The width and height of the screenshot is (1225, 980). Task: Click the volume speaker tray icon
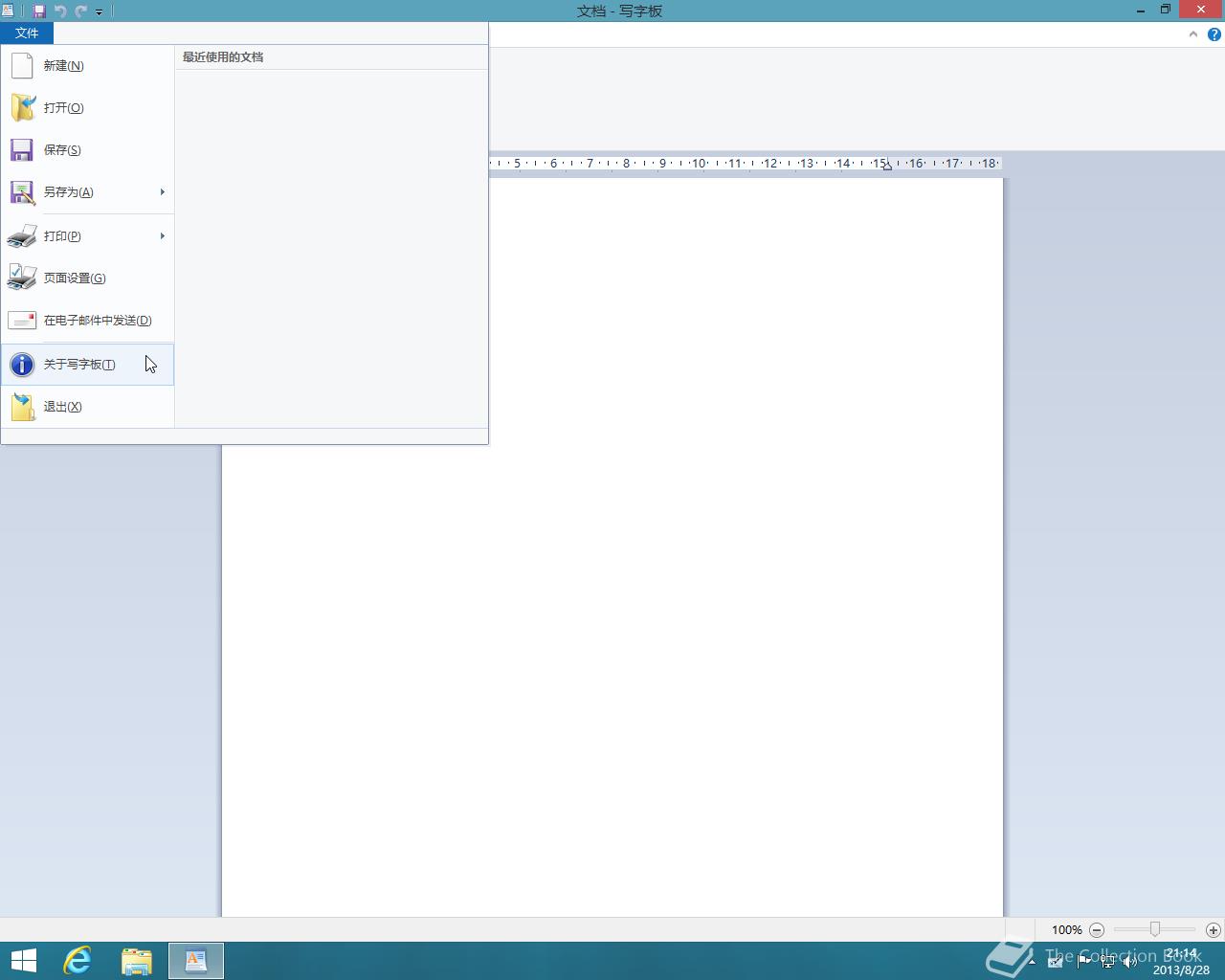1129,961
